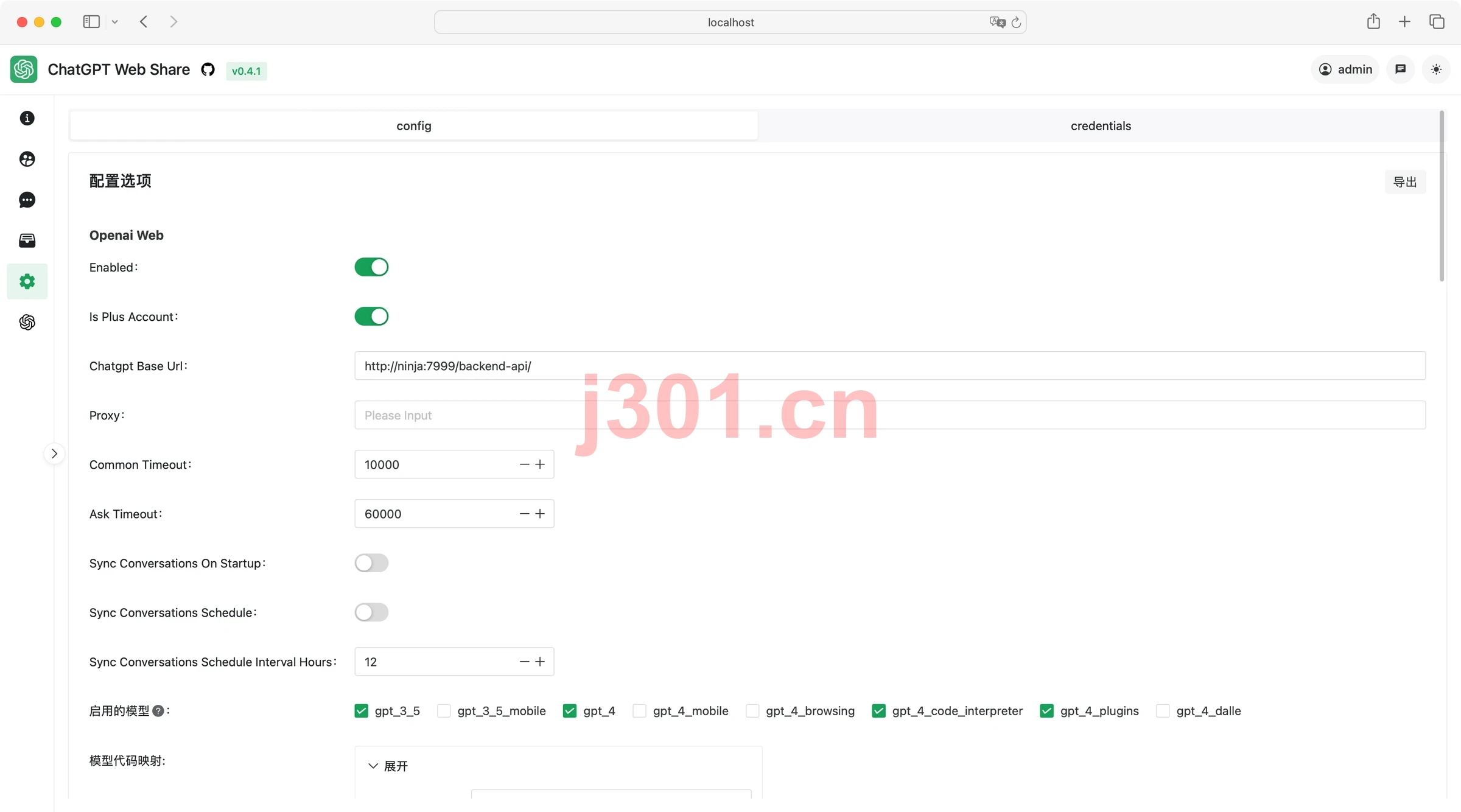
Task: Click the localhost address bar
Action: 730,23
